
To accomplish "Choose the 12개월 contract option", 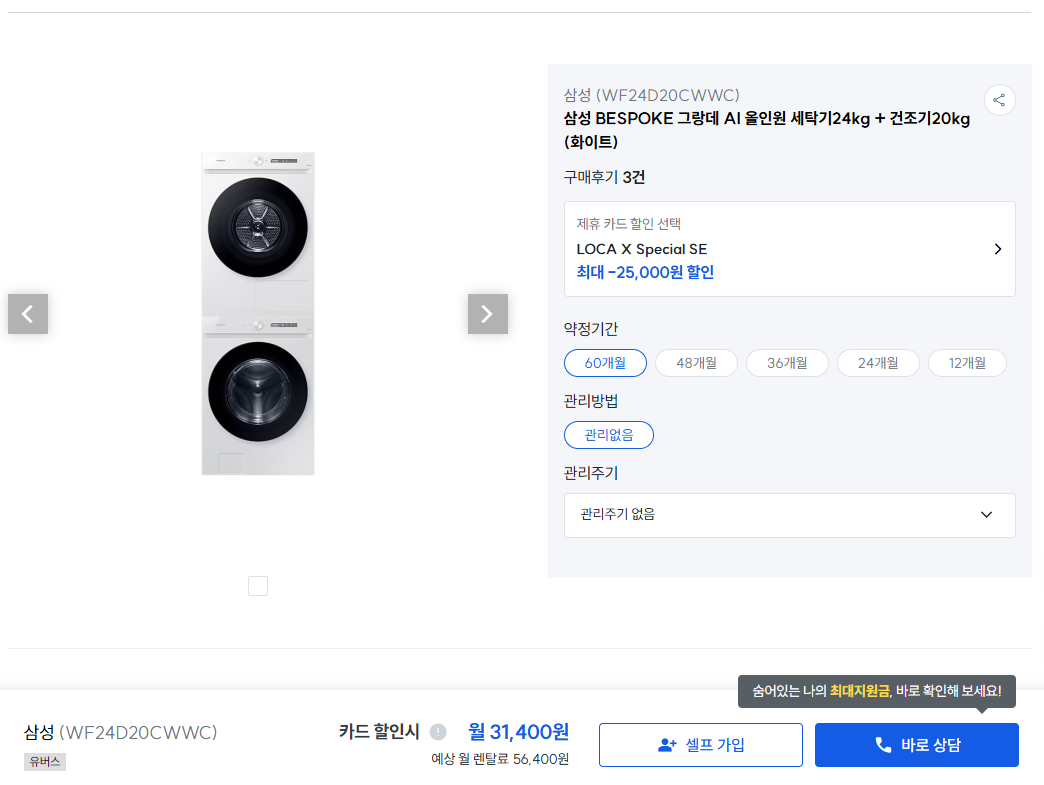I will click(x=967, y=363).
